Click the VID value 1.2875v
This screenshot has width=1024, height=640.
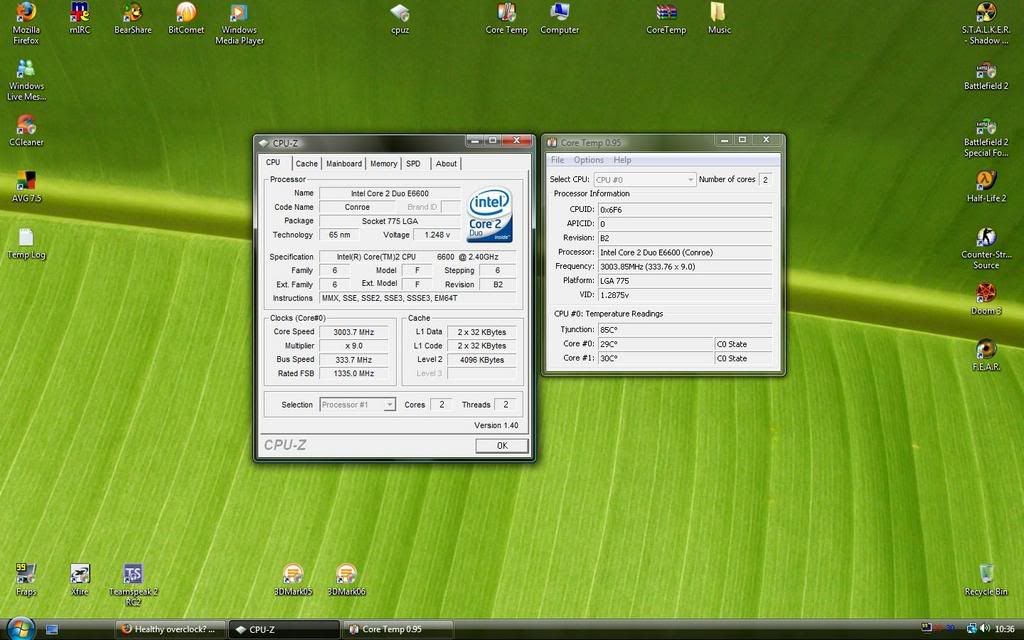tap(684, 295)
